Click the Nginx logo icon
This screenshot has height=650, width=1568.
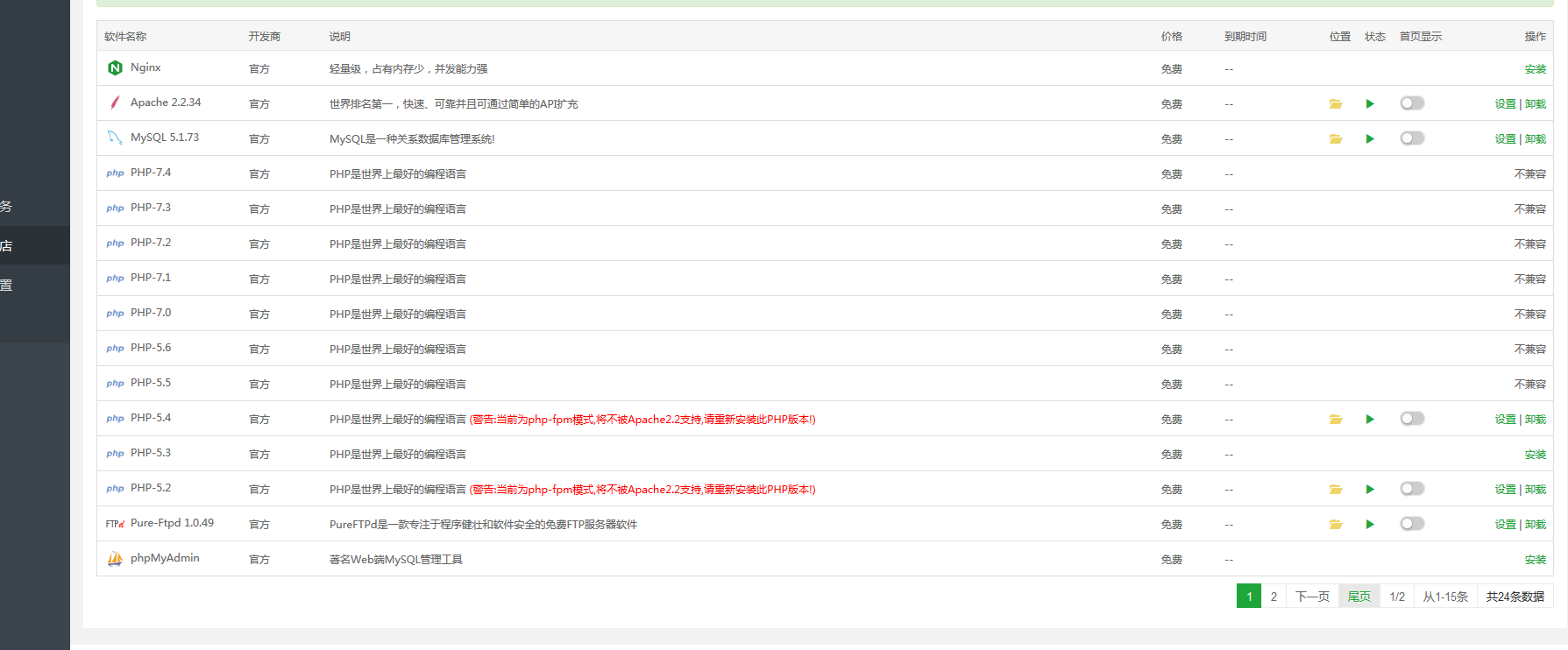click(x=115, y=67)
